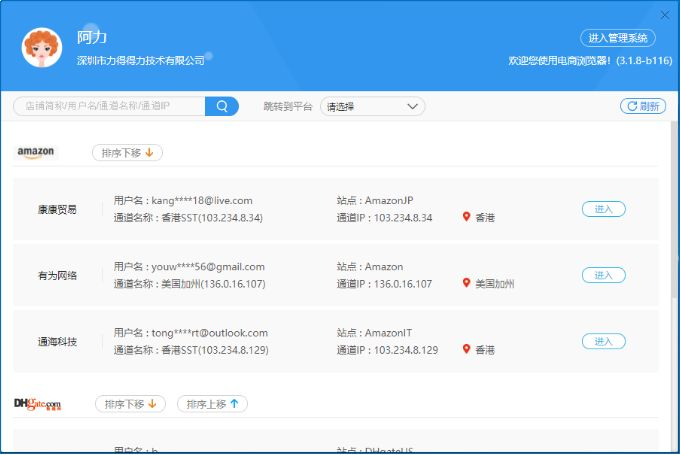Move amazon group down with 排序下移

coord(127,153)
